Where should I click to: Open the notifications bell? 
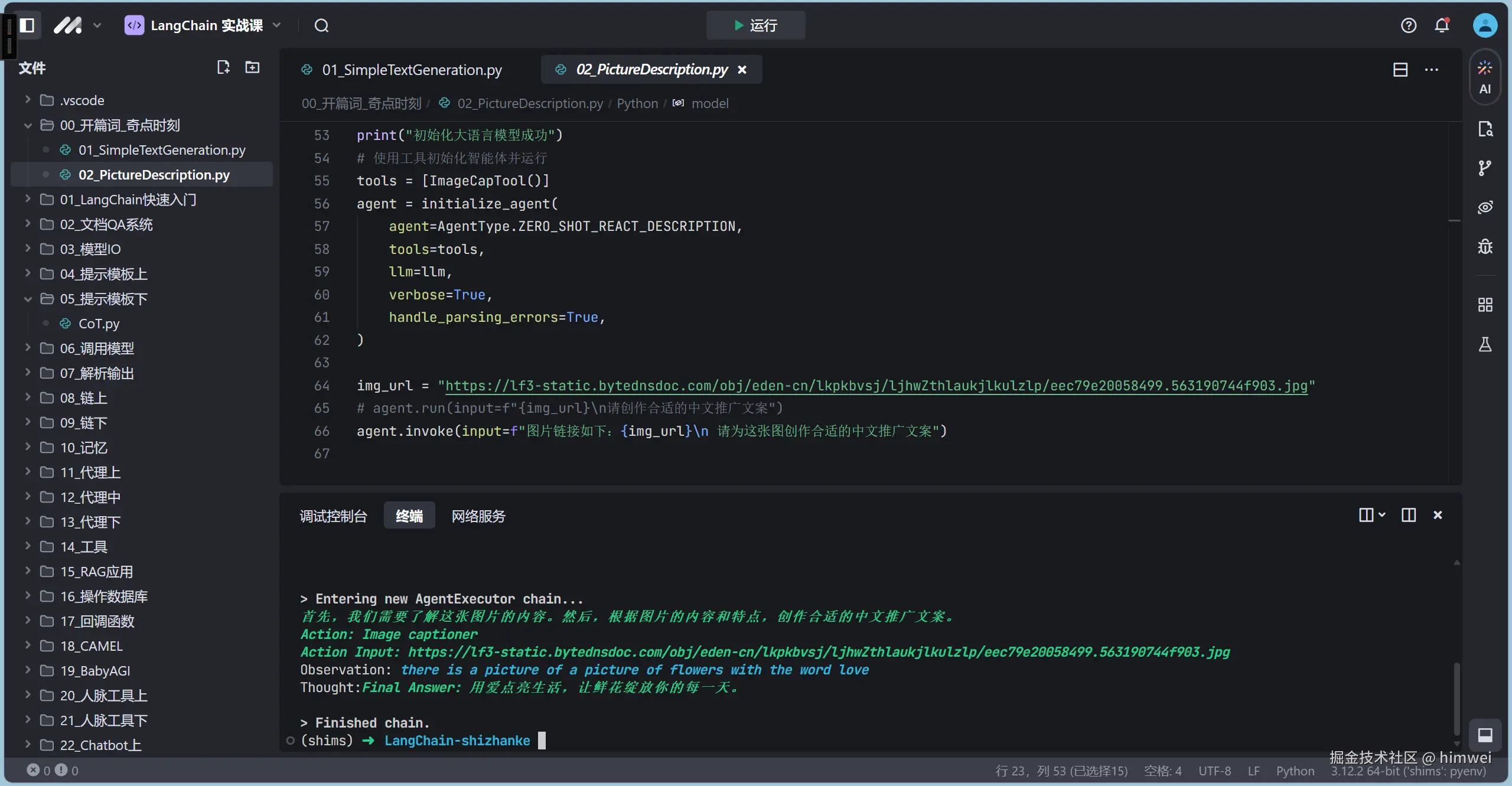click(x=1442, y=25)
